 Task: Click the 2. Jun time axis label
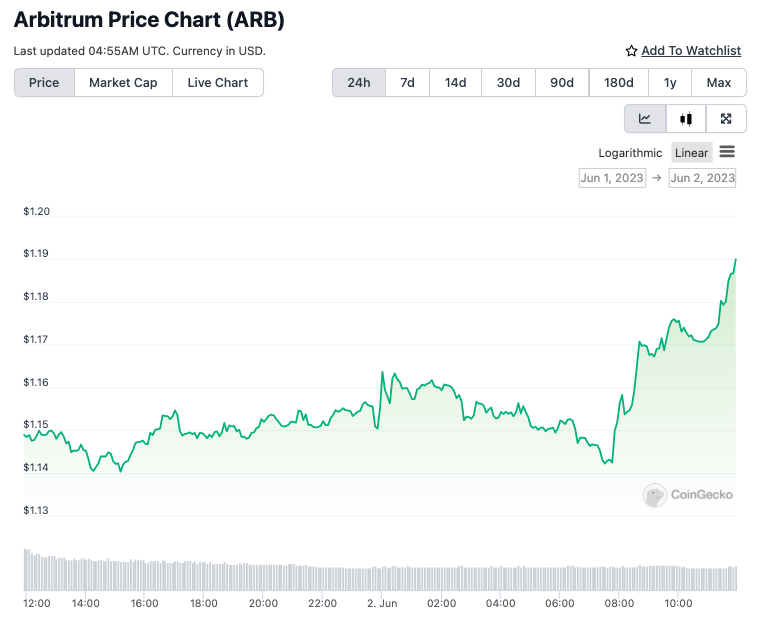click(x=382, y=604)
